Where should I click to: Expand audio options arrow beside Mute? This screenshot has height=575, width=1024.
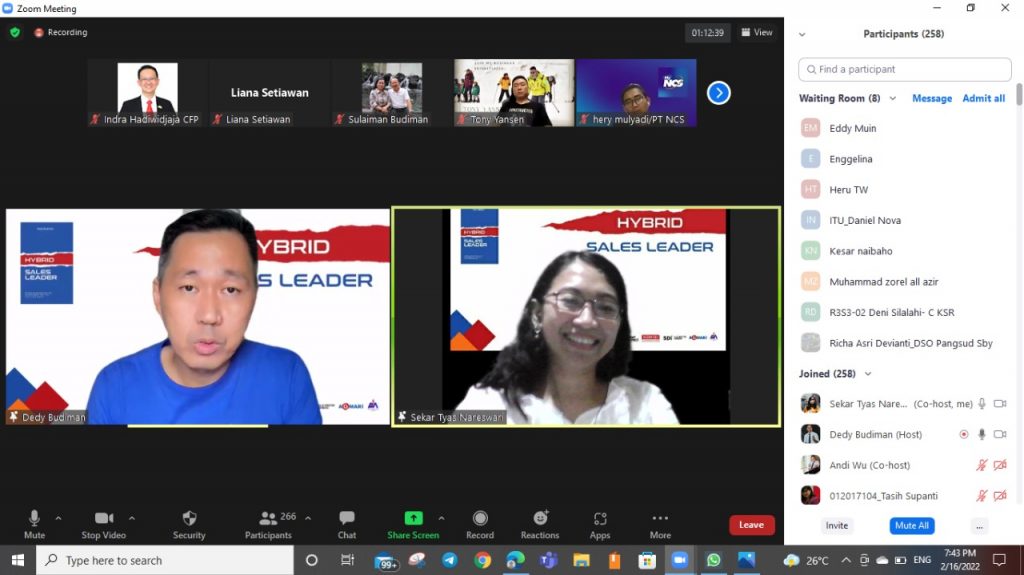(58, 518)
